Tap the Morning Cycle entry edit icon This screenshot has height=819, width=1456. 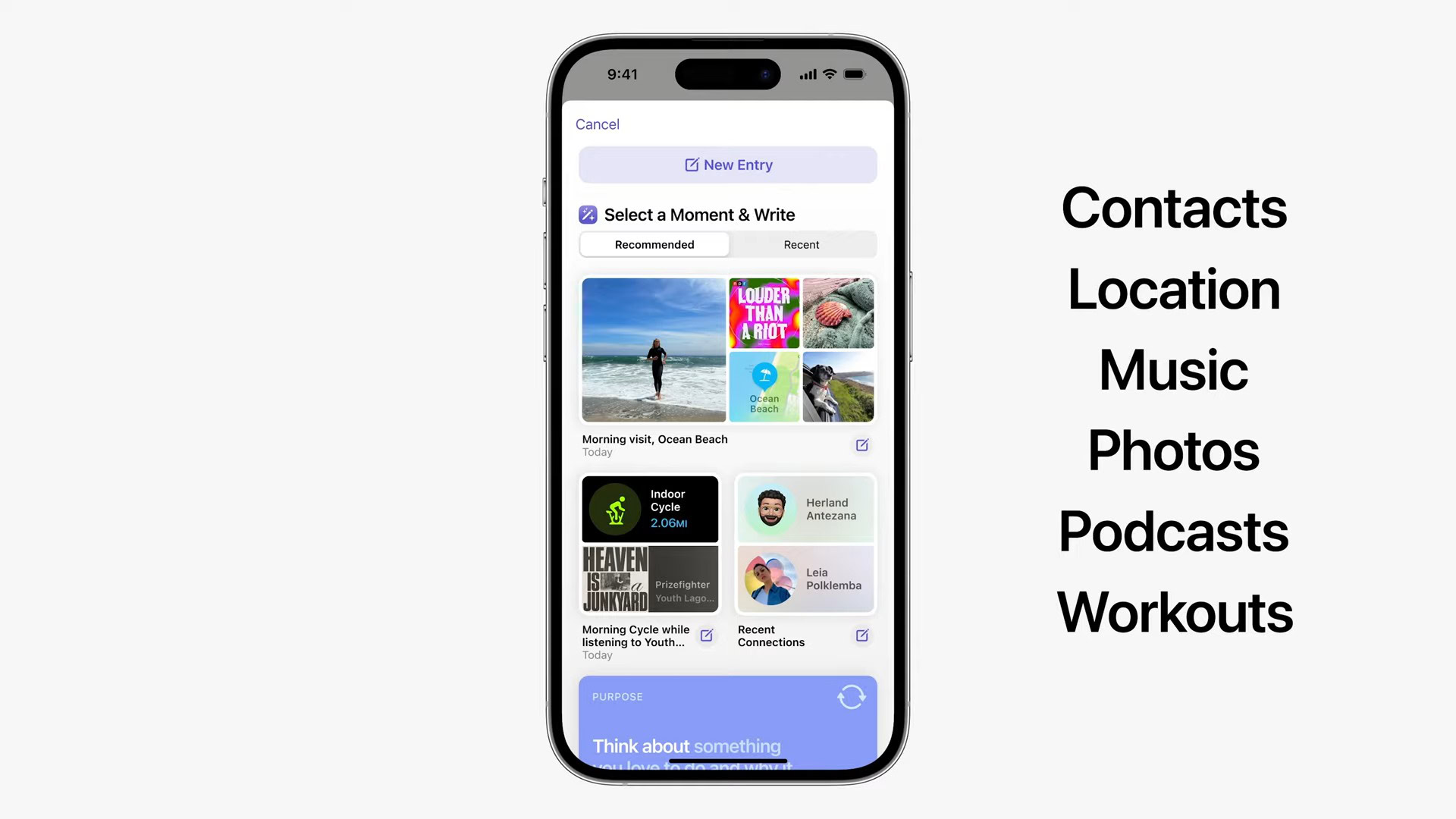pyautogui.click(x=706, y=636)
